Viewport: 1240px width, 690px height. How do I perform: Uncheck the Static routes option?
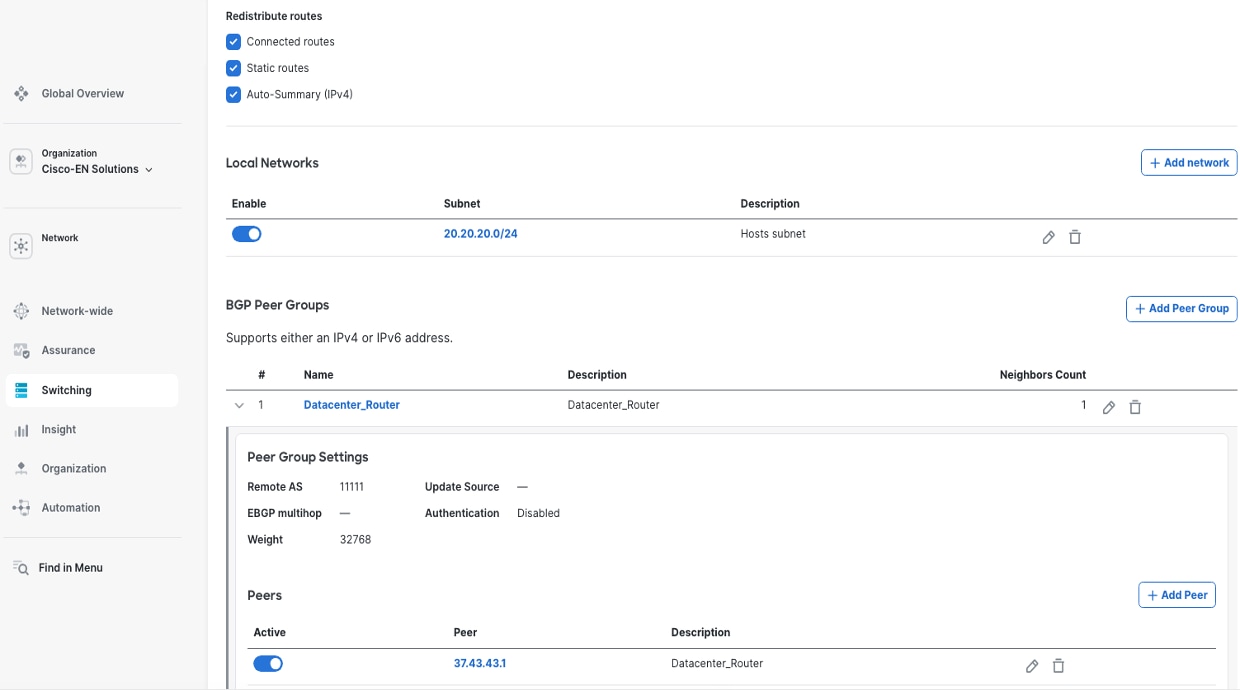[233, 67]
